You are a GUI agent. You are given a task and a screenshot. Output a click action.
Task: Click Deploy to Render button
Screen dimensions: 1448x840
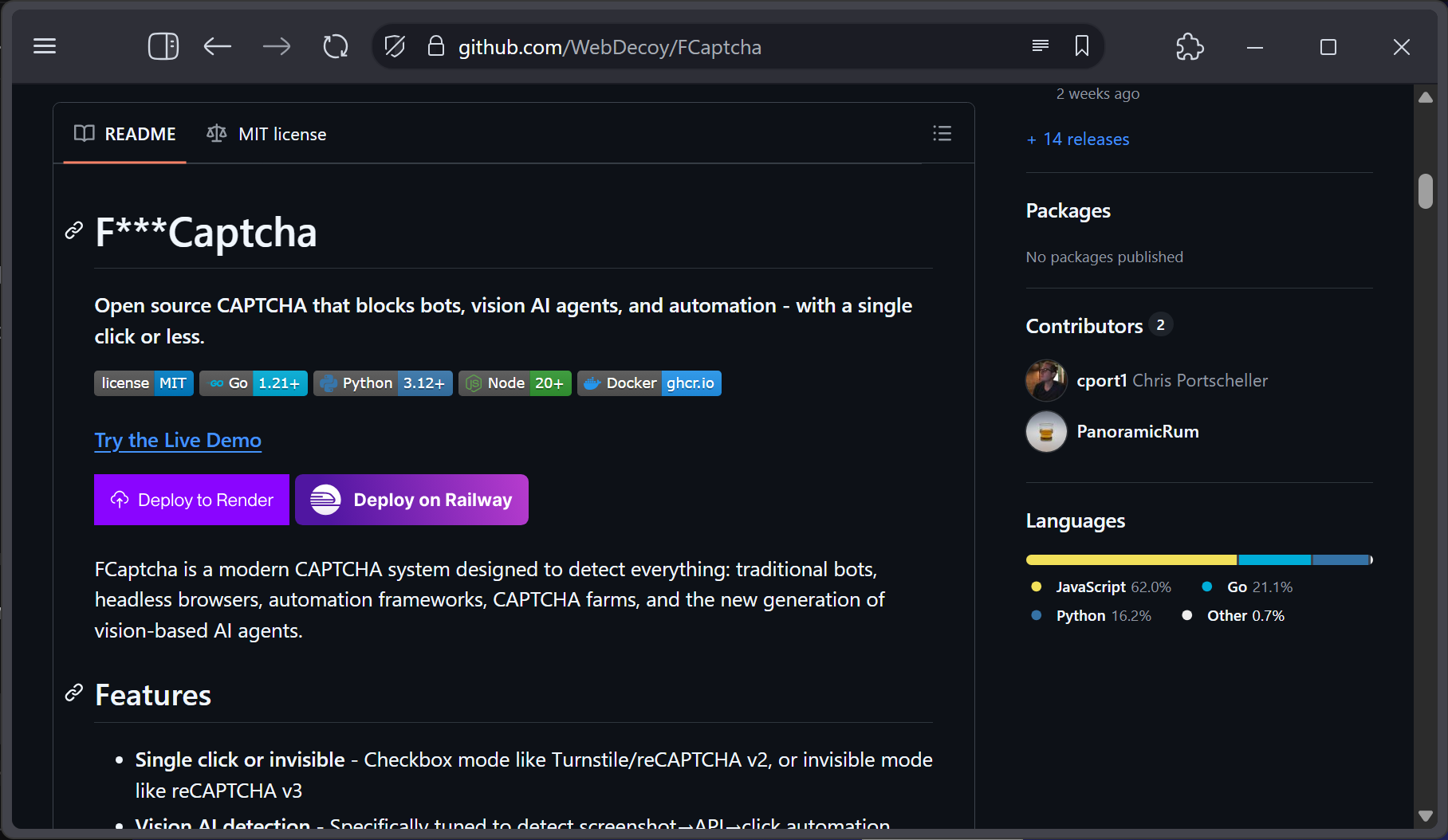(x=191, y=500)
